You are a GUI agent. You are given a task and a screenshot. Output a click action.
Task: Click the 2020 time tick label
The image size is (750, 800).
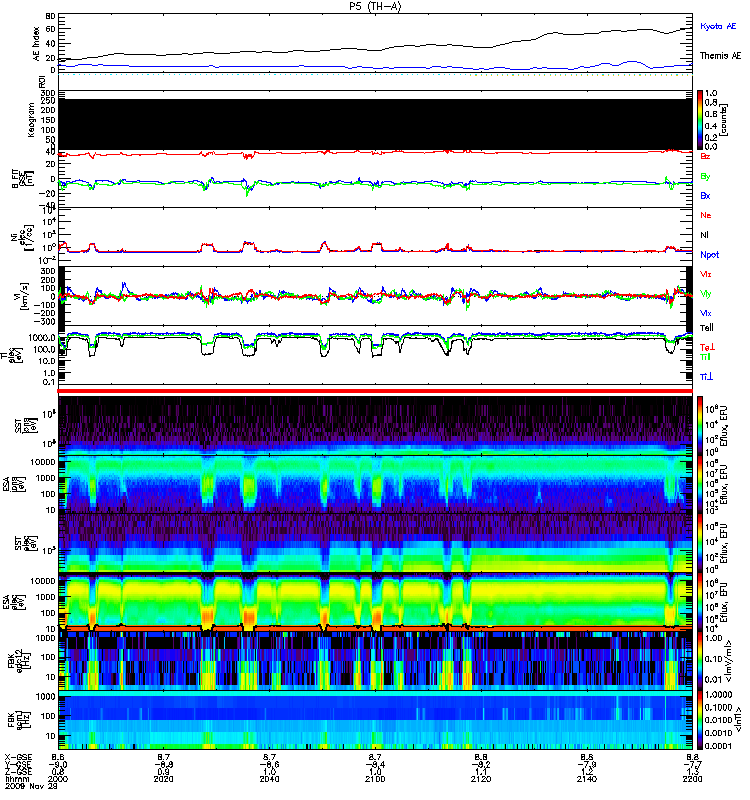click(163, 779)
